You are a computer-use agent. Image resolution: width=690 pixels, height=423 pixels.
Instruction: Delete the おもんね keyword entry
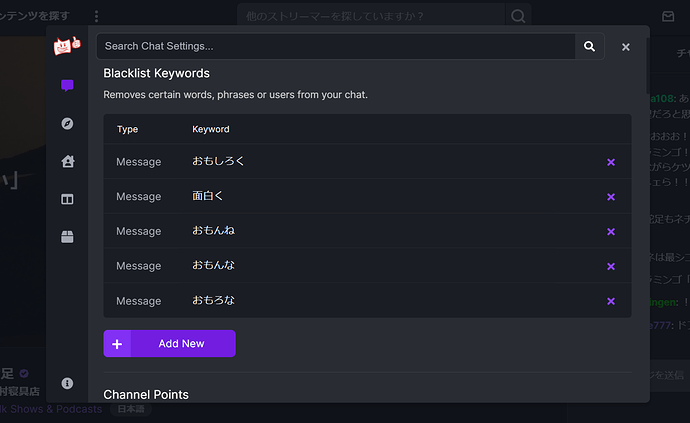point(611,232)
